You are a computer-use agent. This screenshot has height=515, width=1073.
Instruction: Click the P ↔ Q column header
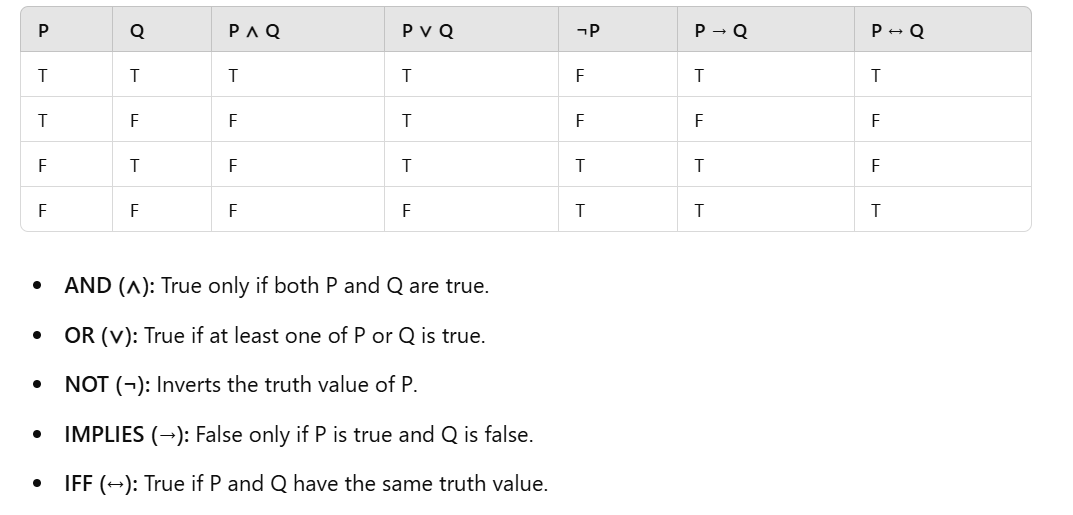[897, 31]
